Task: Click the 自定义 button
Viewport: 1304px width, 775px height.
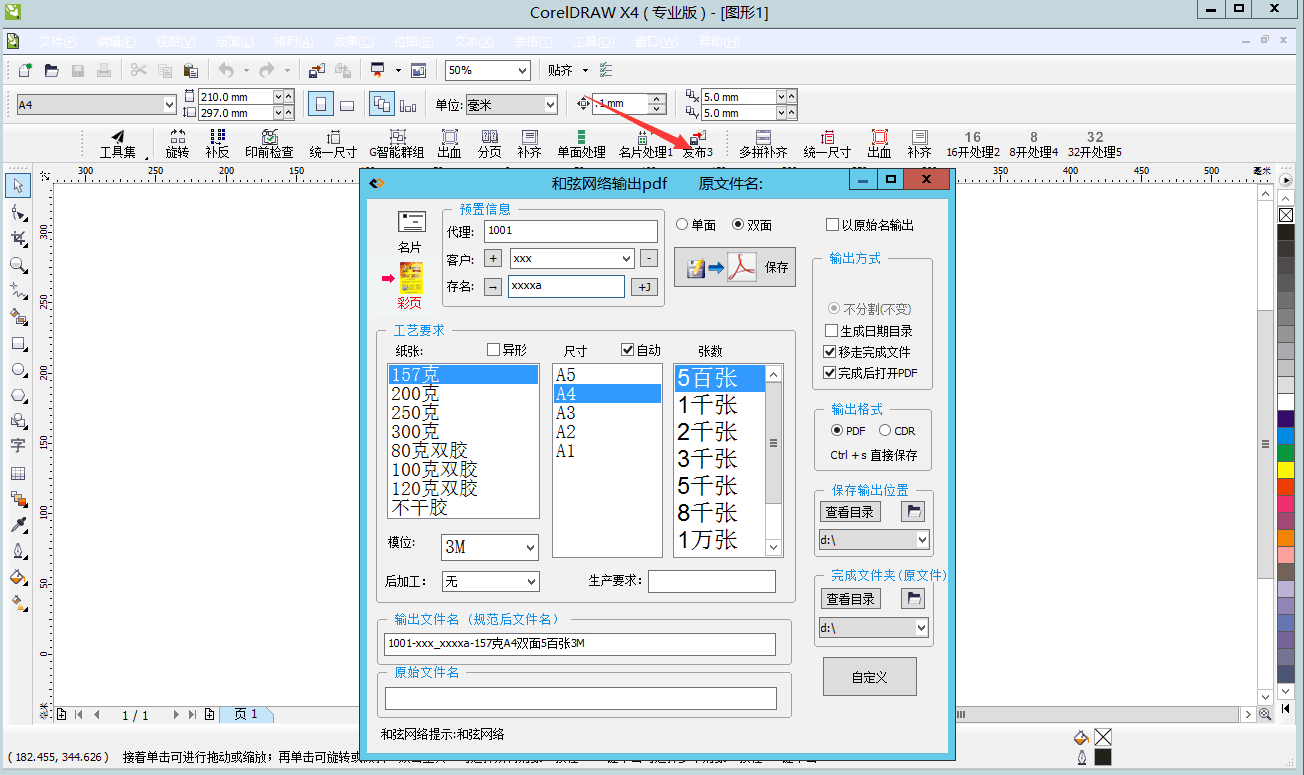Action: point(869,677)
